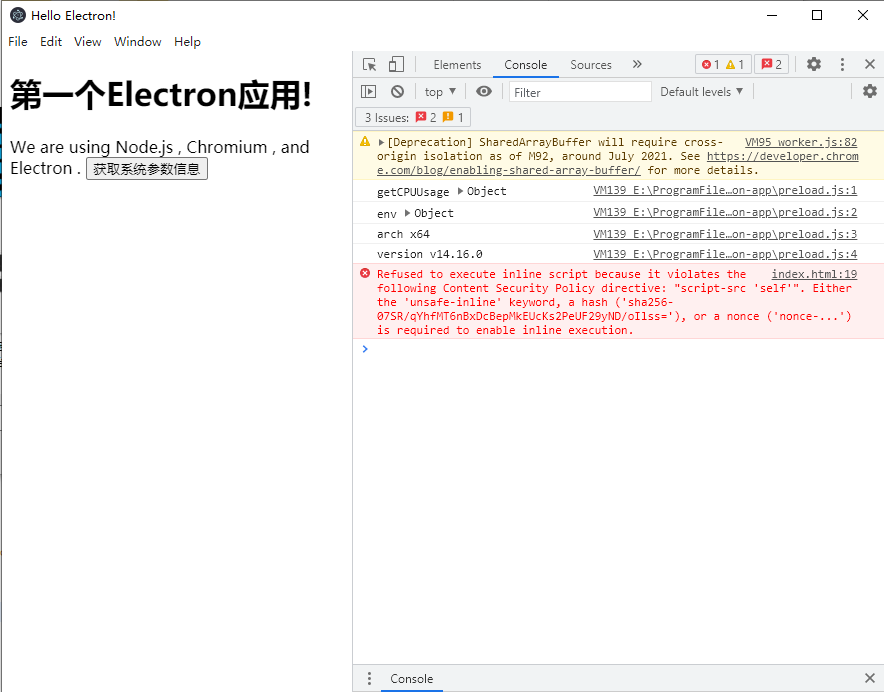
Task: Open the Elements tab
Action: point(457,65)
